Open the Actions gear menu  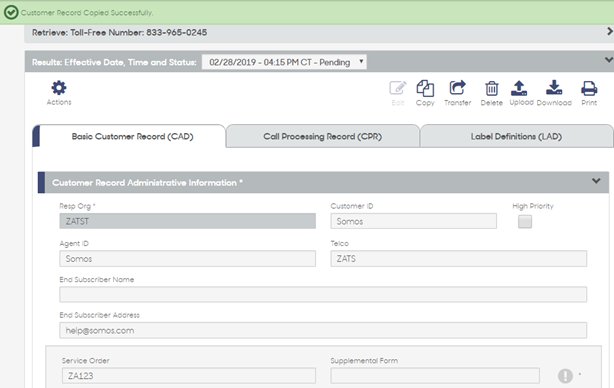pyautogui.click(x=59, y=88)
